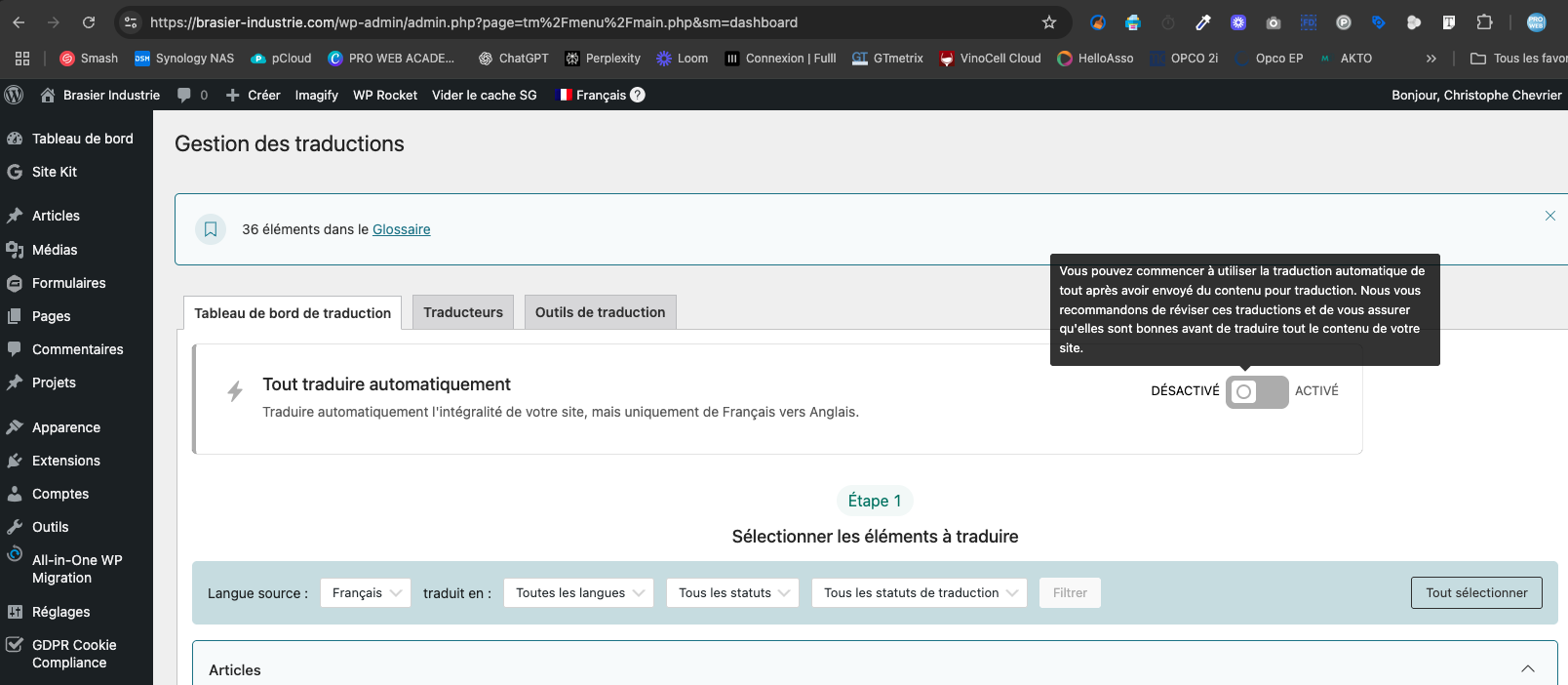The height and width of the screenshot is (685, 1568).
Task: Enable the Tout traduire automatiquement toggle
Action: pos(1257,391)
